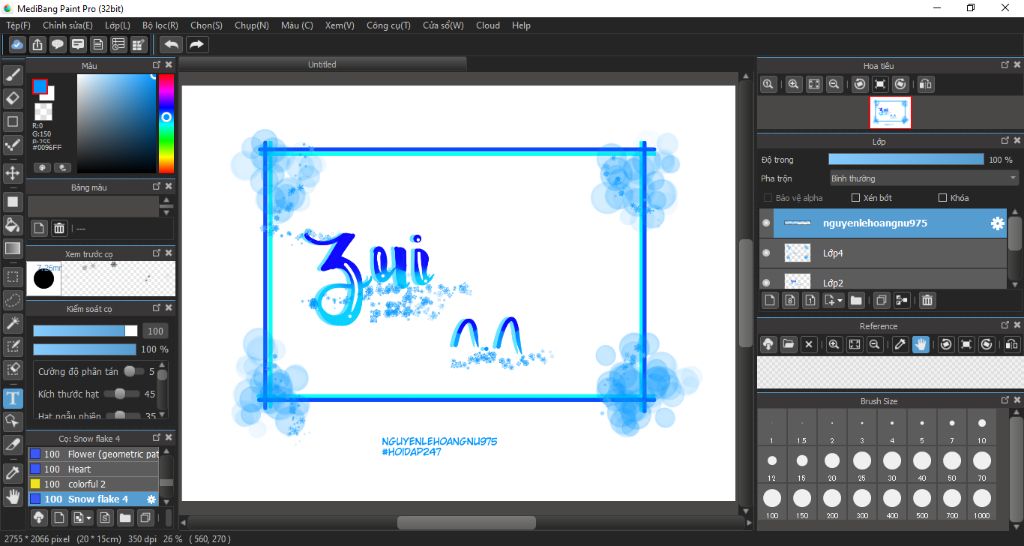Select the colorful 2 brush
Viewport: 1024px width, 546px height.
pos(93,484)
